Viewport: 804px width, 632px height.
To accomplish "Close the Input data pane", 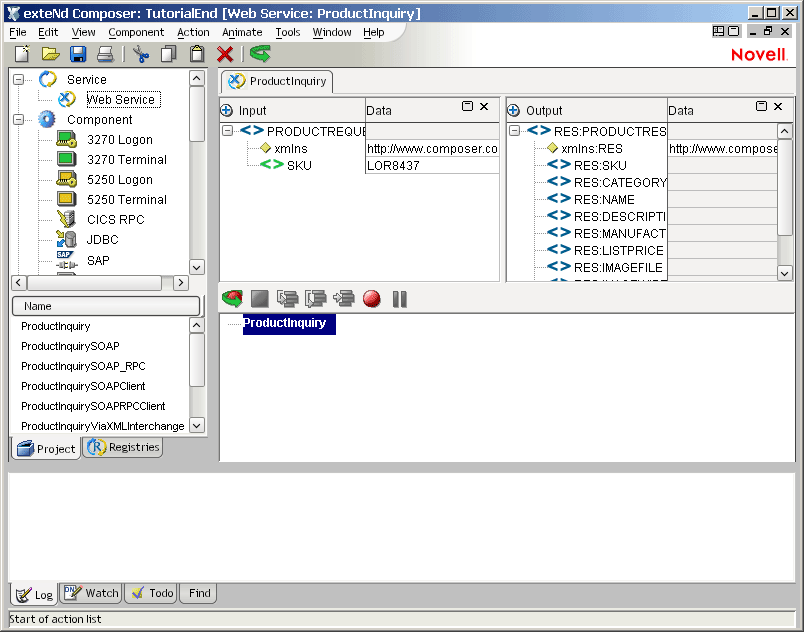I will [x=484, y=106].
